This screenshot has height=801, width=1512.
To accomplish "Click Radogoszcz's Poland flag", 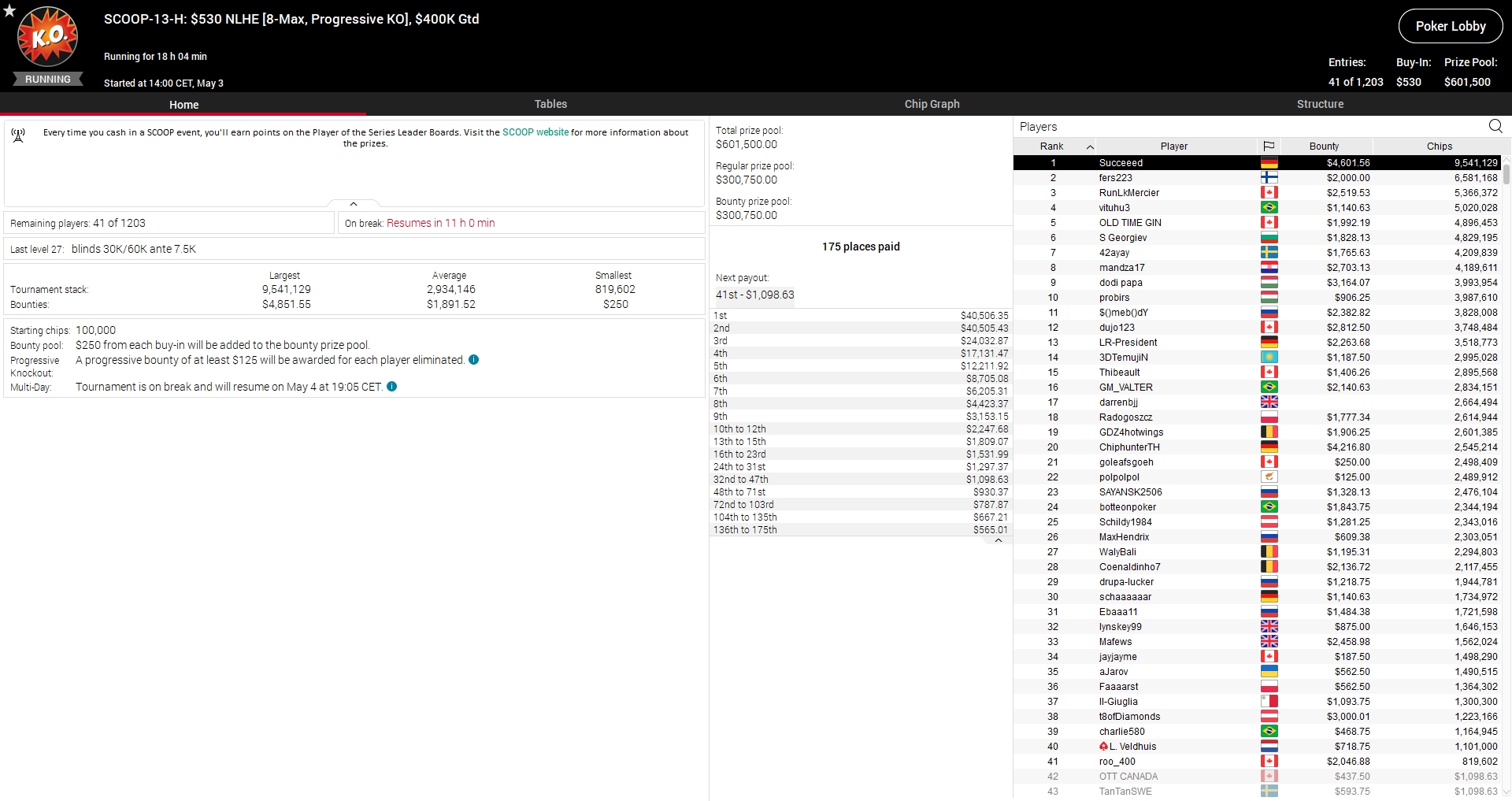I will click(x=1269, y=417).
